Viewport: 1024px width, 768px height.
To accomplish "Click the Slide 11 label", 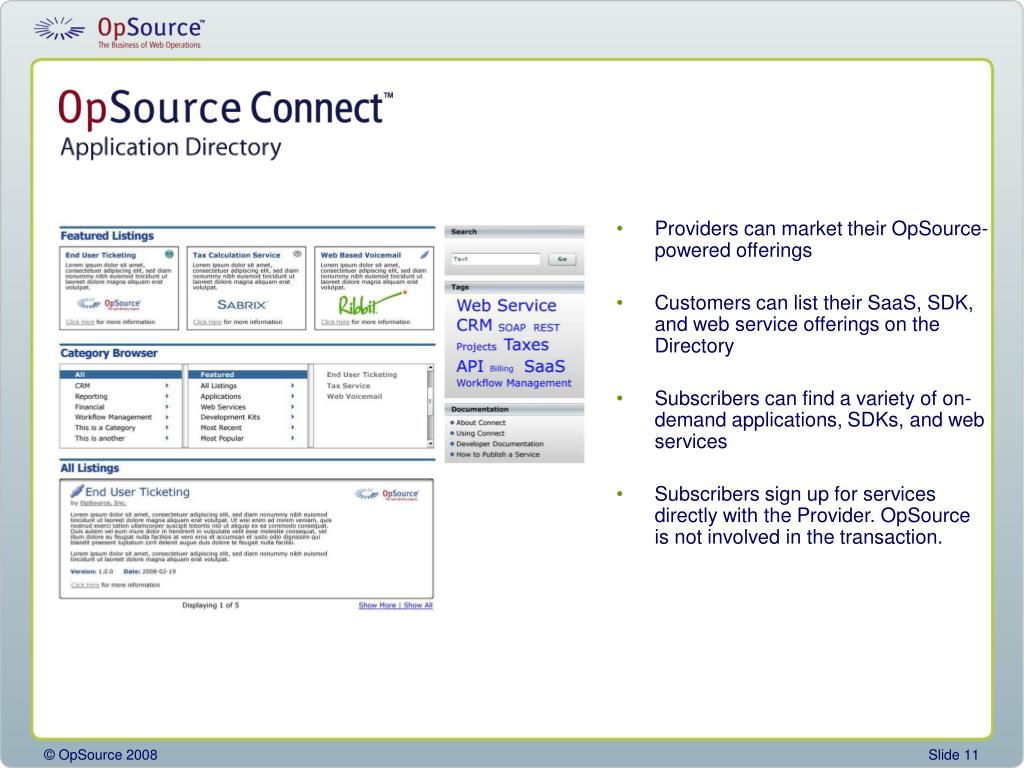I will point(953,755).
